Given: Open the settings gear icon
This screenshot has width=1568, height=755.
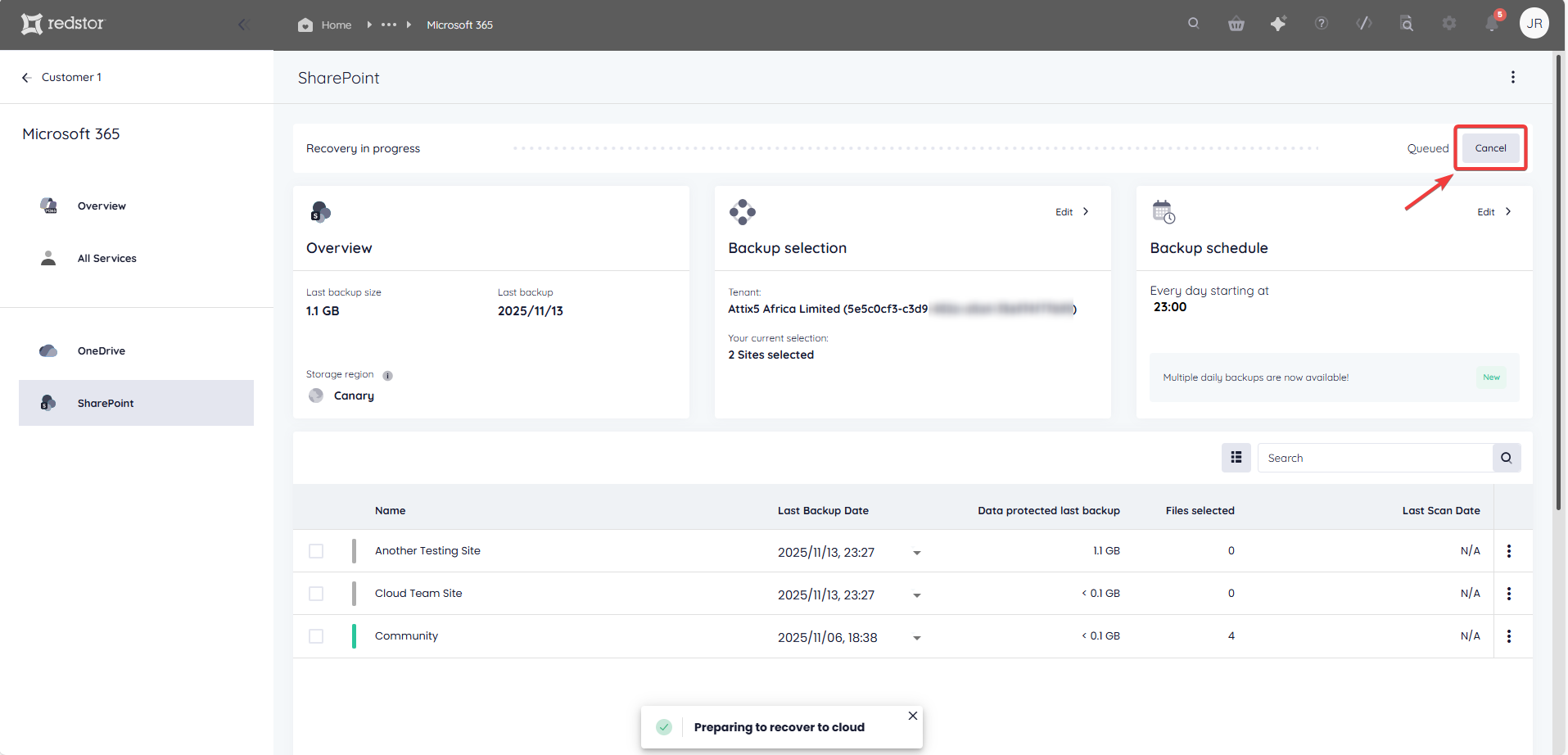Looking at the screenshot, I should [1449, 24].
